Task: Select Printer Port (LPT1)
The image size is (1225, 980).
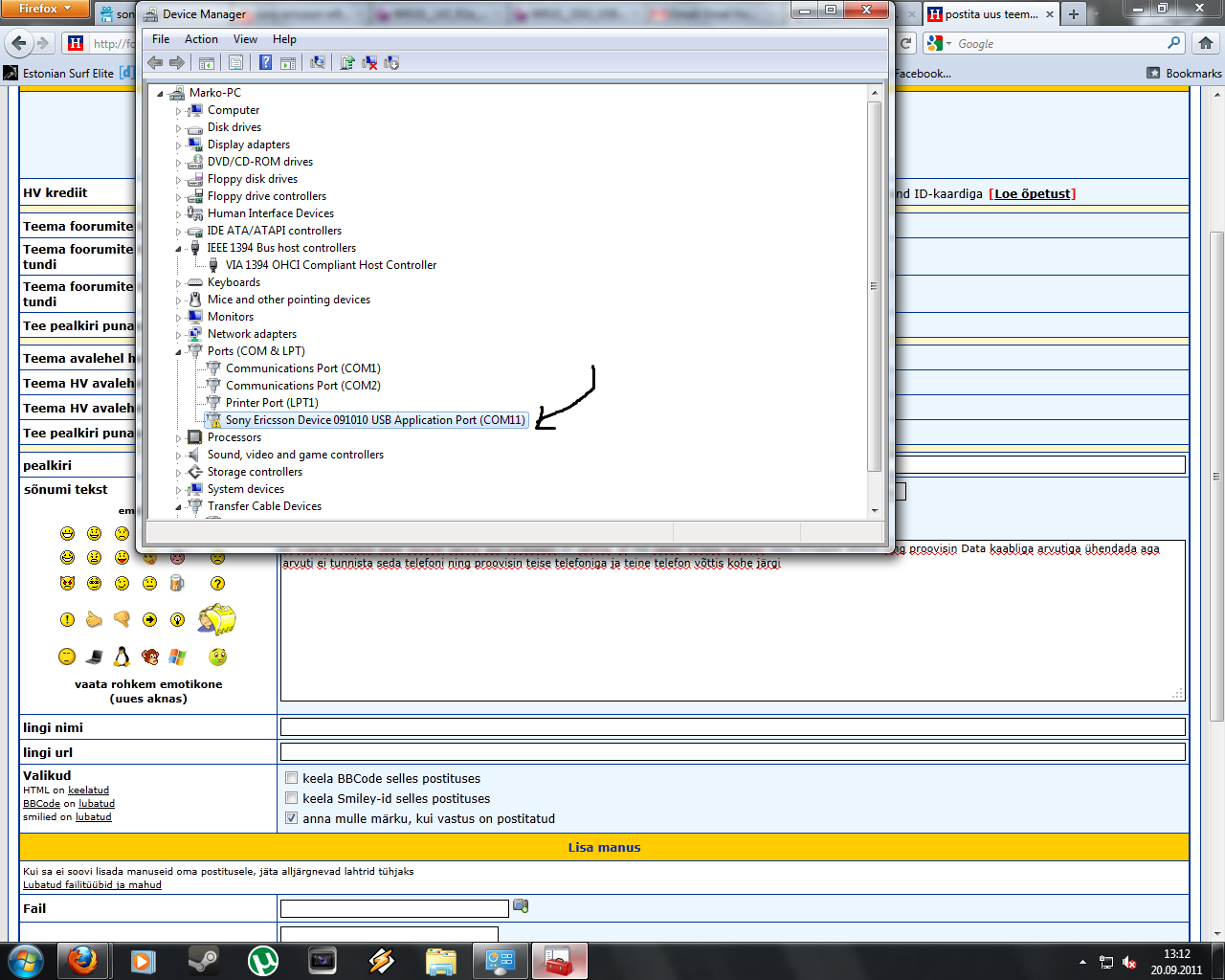Action: [272, 403]
